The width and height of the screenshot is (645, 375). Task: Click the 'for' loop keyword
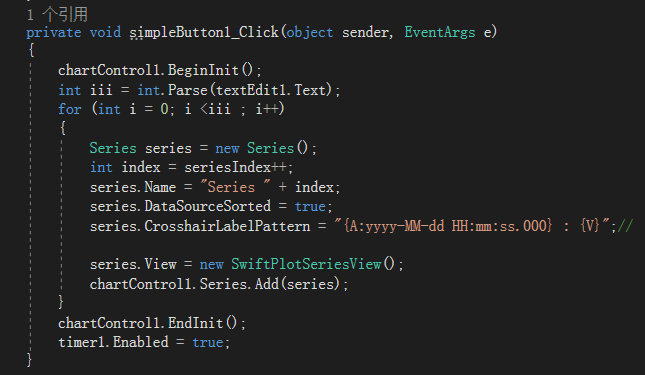[70, 109]
